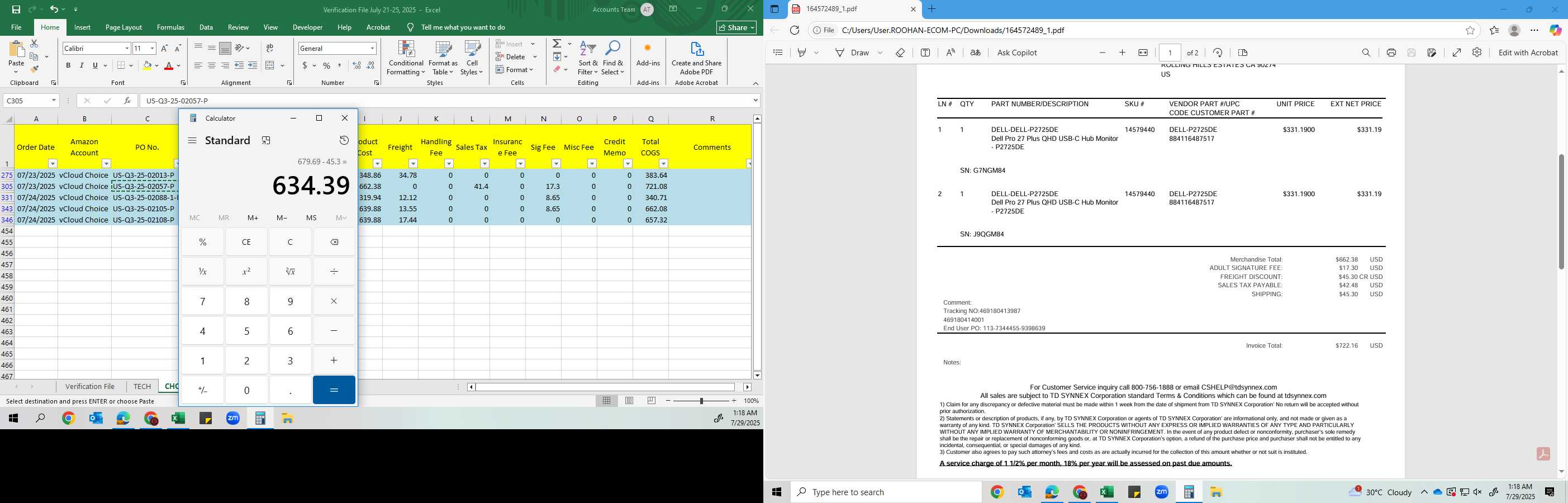This screenshot has width=1568, height=503.
Task: Click the Font Color letter A icon
Action: tap(169, 65)
